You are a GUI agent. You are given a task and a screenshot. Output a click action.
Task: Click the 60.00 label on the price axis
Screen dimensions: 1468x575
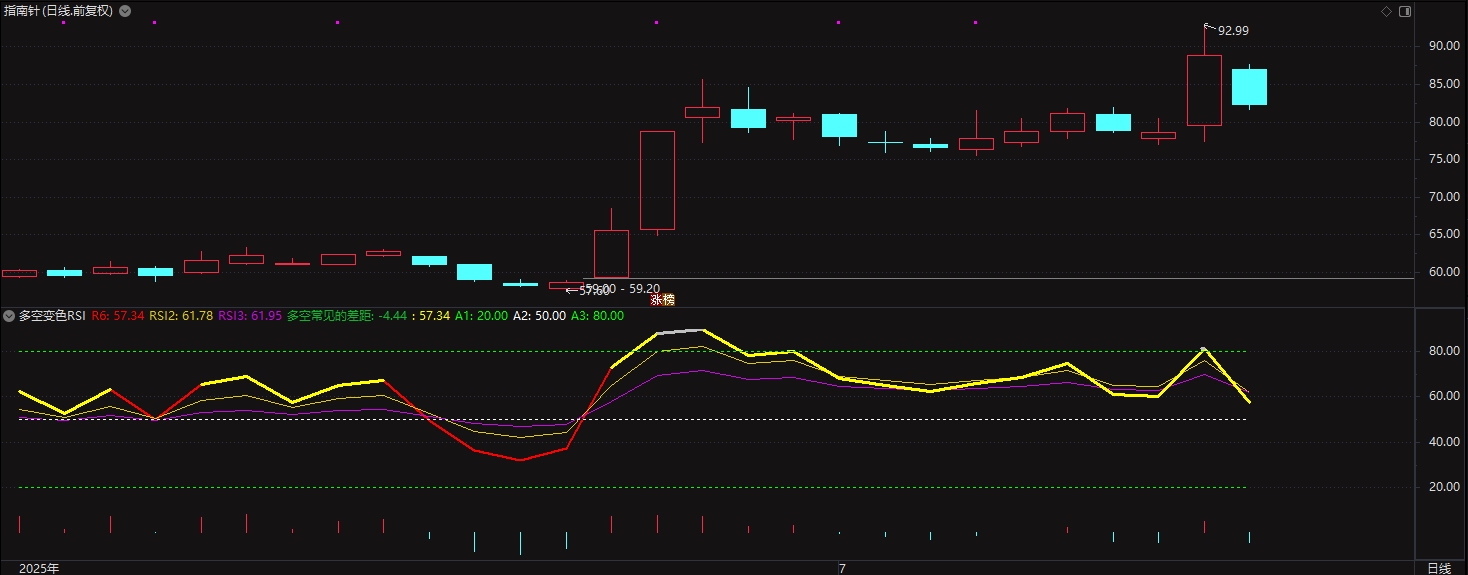coord(1442,272)
